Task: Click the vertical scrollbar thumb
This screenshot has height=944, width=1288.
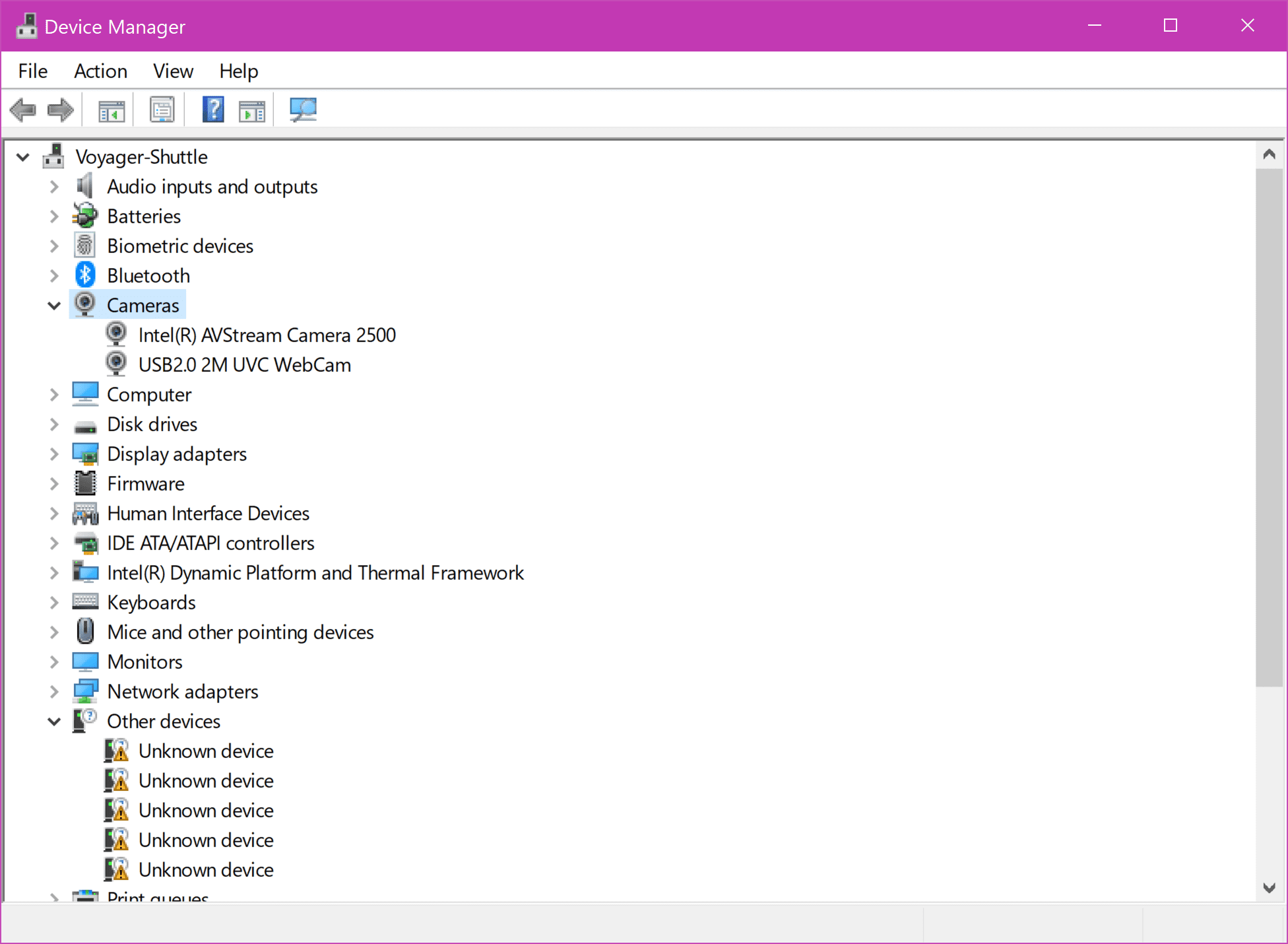Action: point(1268,427)
